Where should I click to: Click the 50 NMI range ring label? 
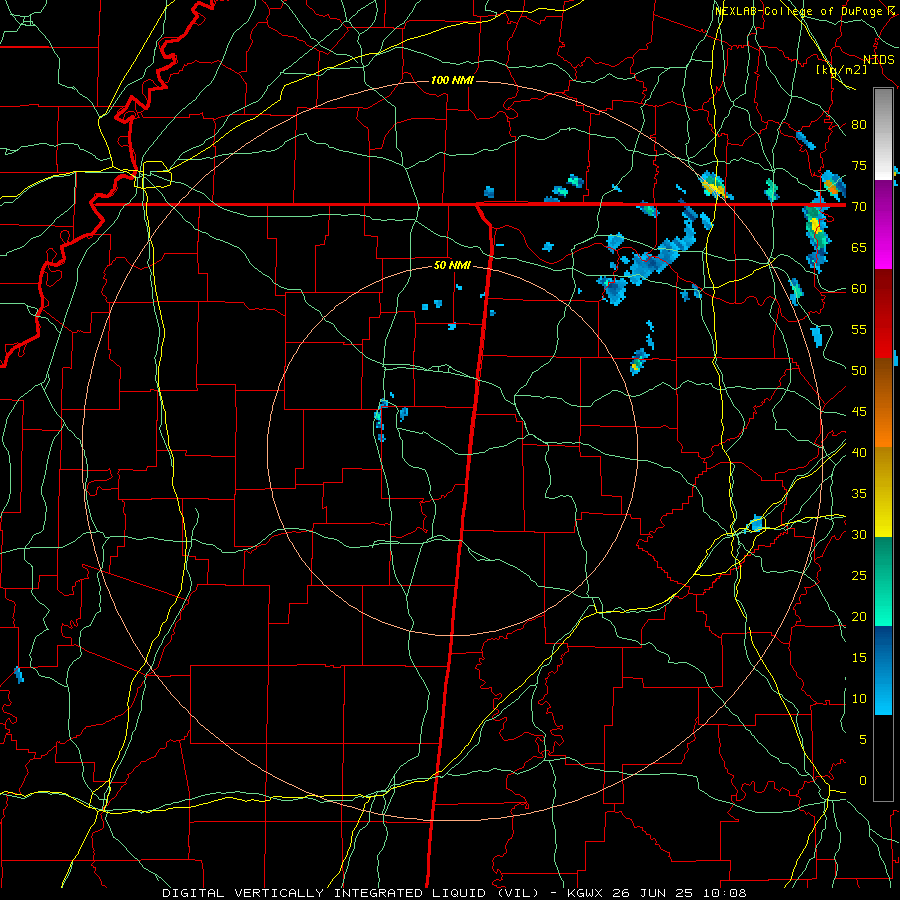pos(452,265)
